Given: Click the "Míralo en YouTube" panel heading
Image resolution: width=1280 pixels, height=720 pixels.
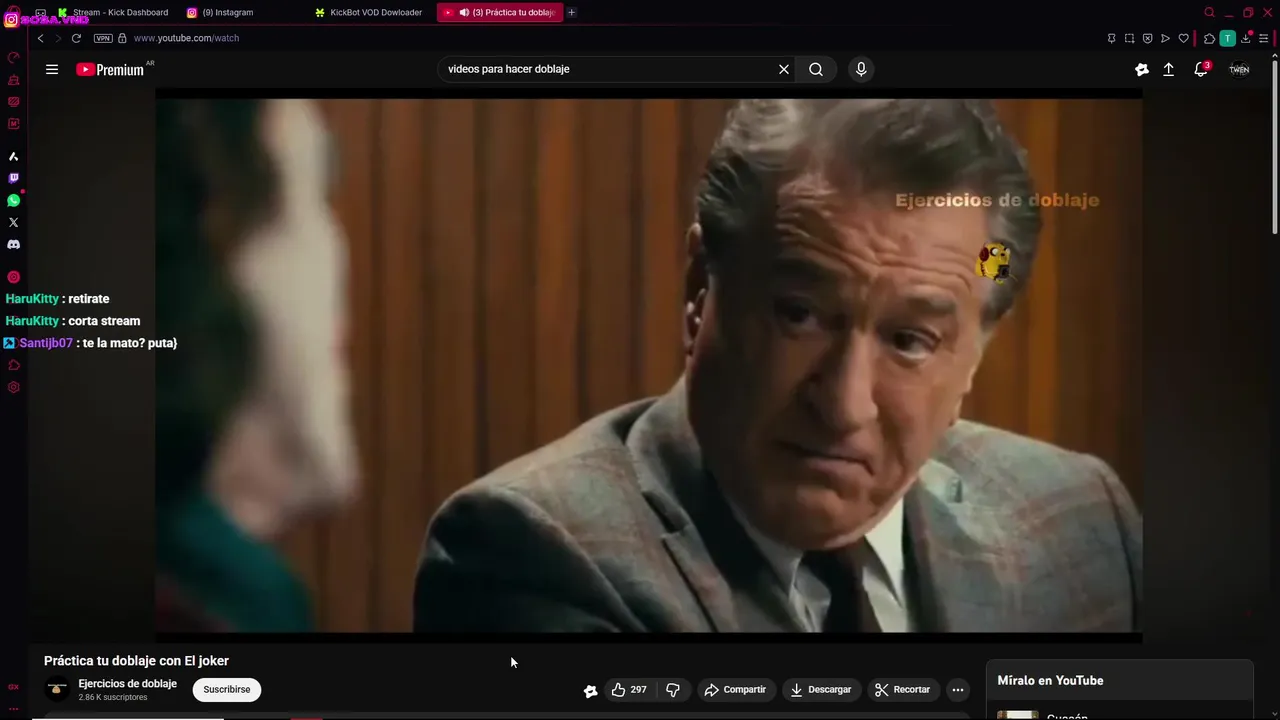Looking at the screenshot, I should click(x=1050, y=680).
